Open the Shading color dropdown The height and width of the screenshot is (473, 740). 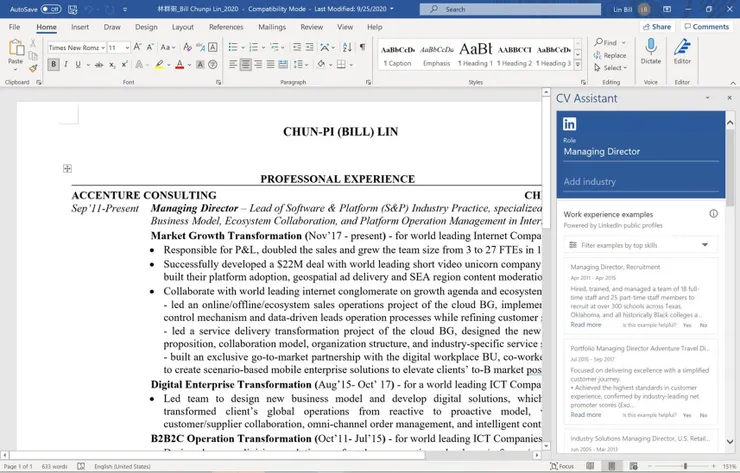click(x=330, y=65)
